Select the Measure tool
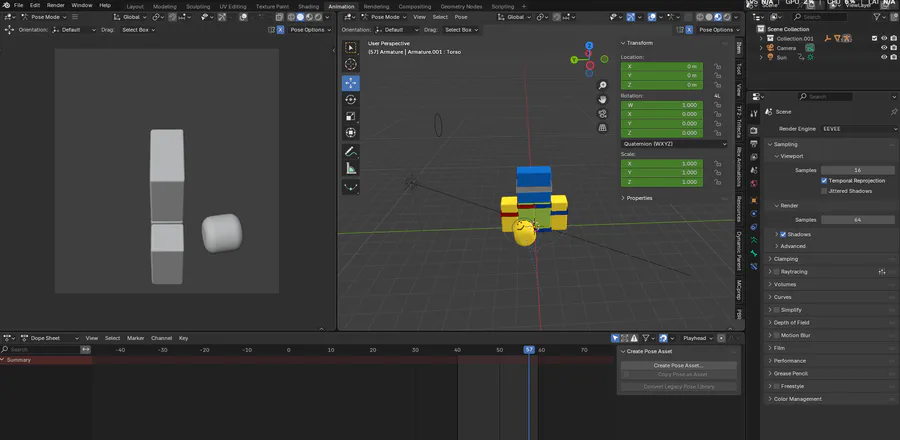 (x=351, y=168)
